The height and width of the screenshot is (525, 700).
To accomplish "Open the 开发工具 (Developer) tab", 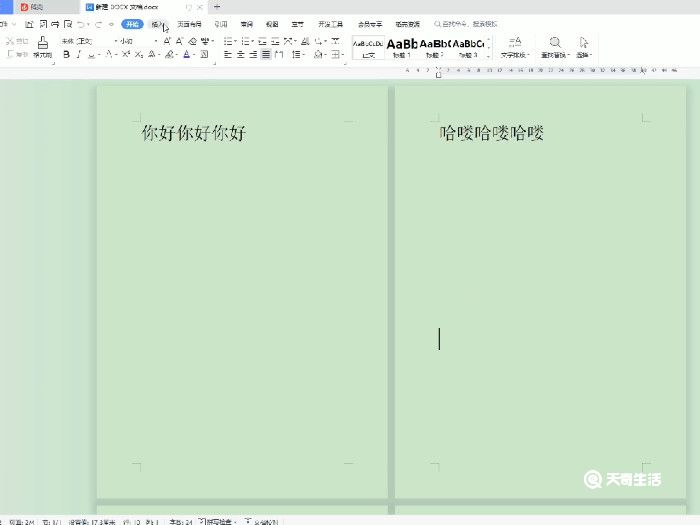I will (x=331, y=24).
